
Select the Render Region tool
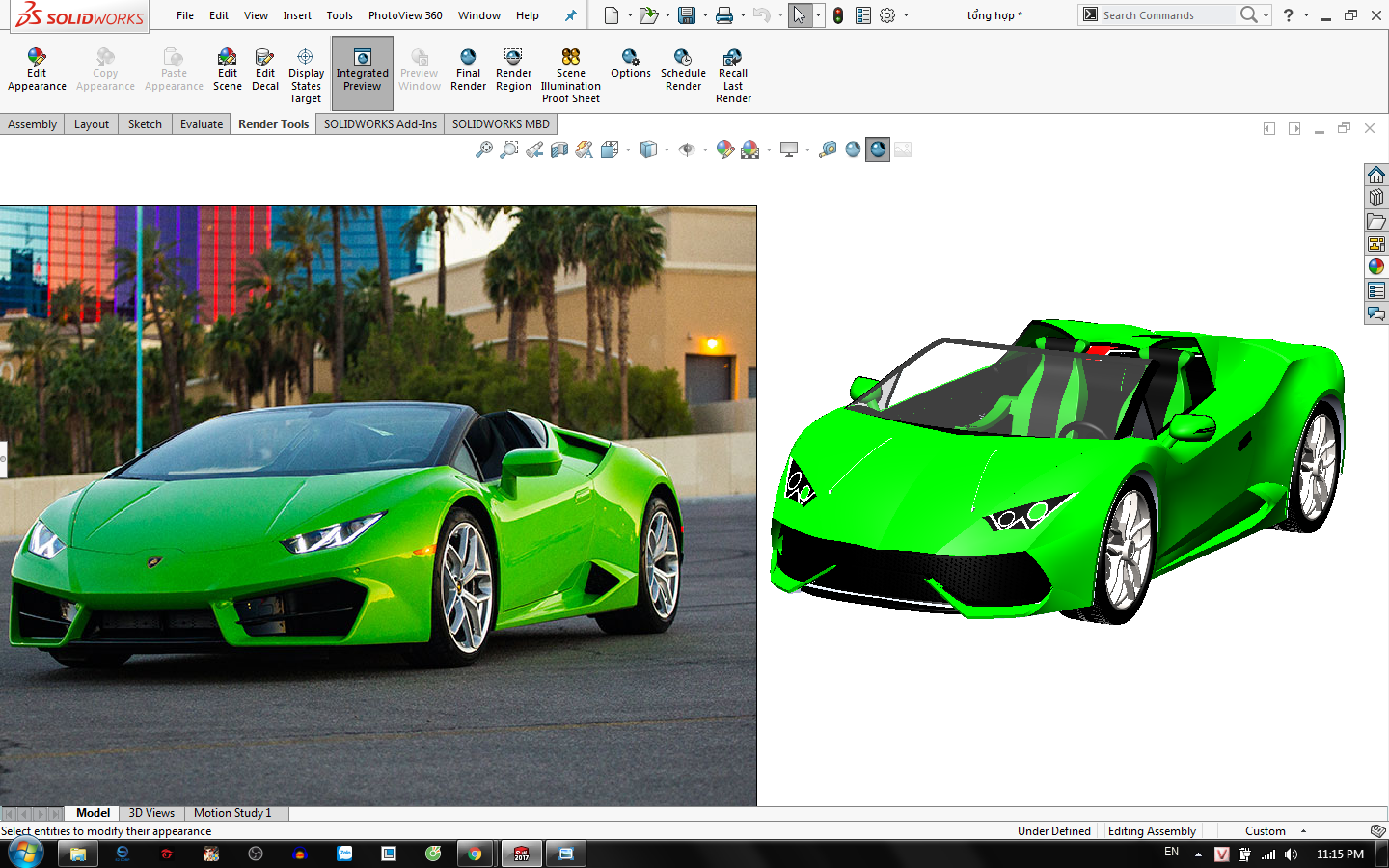point(513,69)
